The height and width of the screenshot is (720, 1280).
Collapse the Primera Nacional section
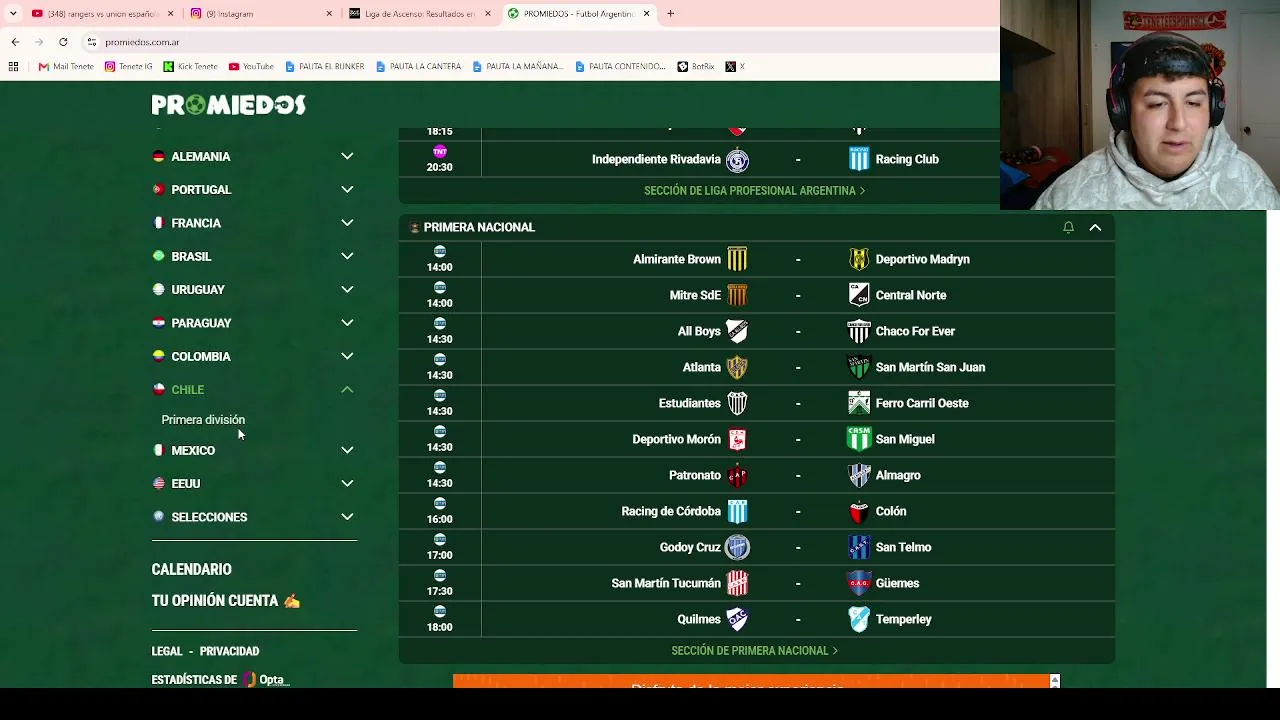point(1095,227)
